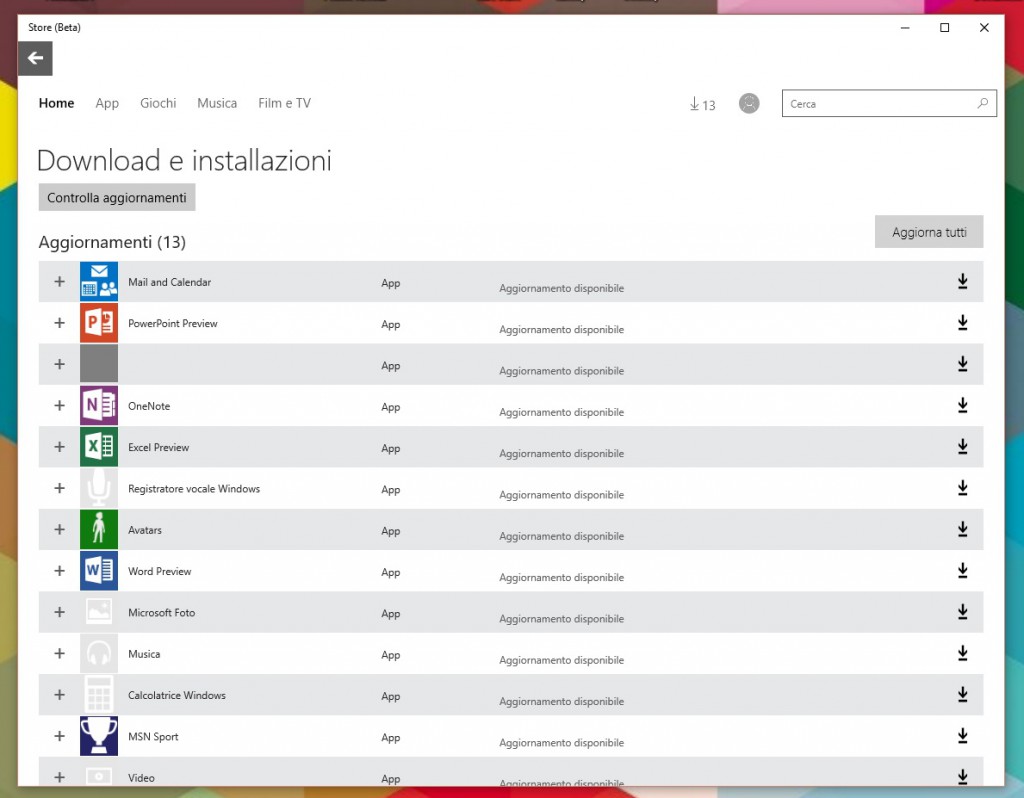Click the PowerPoint Preview app icon
Screen dimensions: 1024x798
[99, 323]
